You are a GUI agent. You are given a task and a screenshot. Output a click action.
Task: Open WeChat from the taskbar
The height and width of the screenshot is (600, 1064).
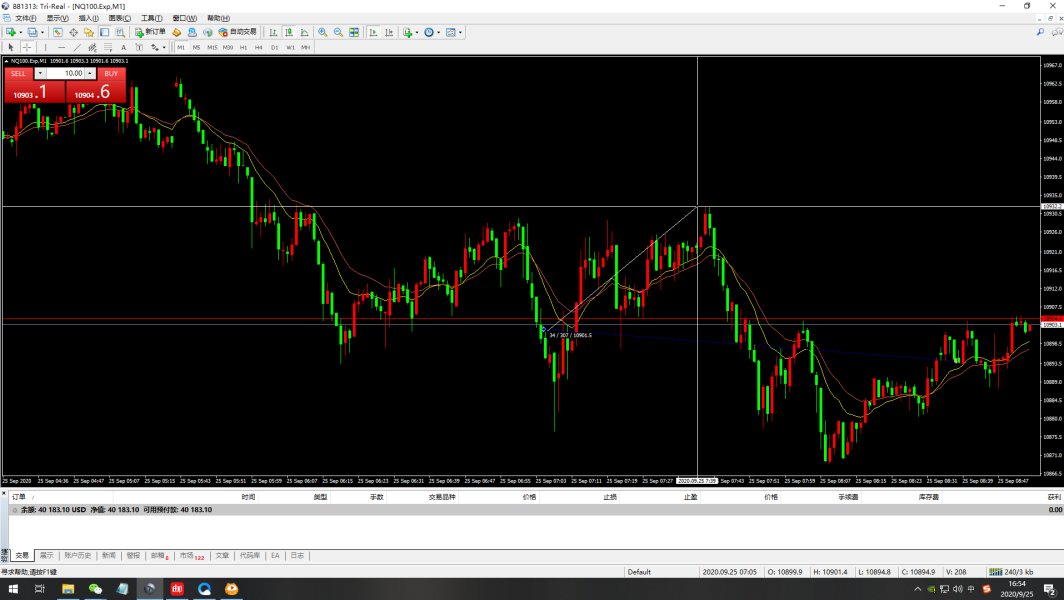click(x=95, y=588)
